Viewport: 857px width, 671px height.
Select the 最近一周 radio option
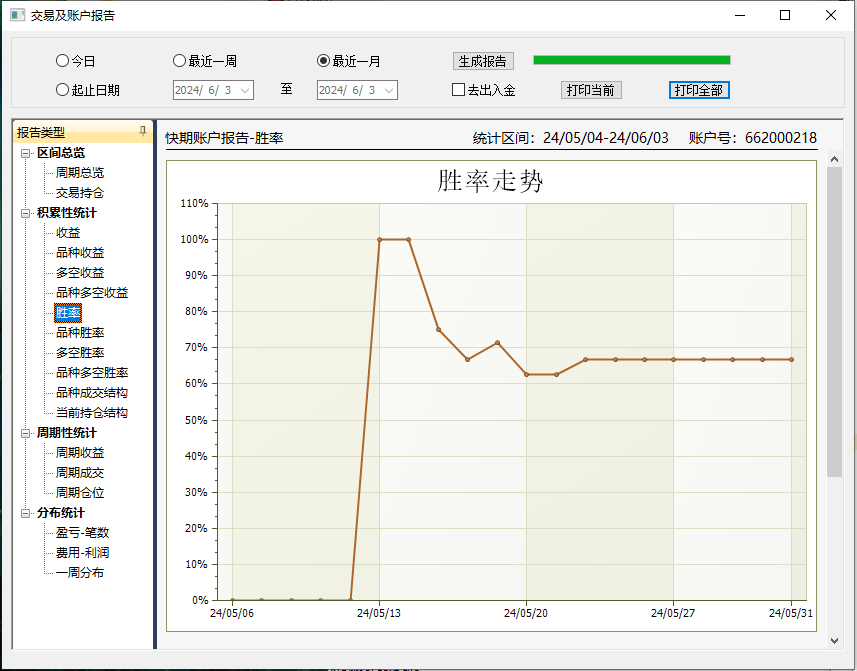point(180,61)
